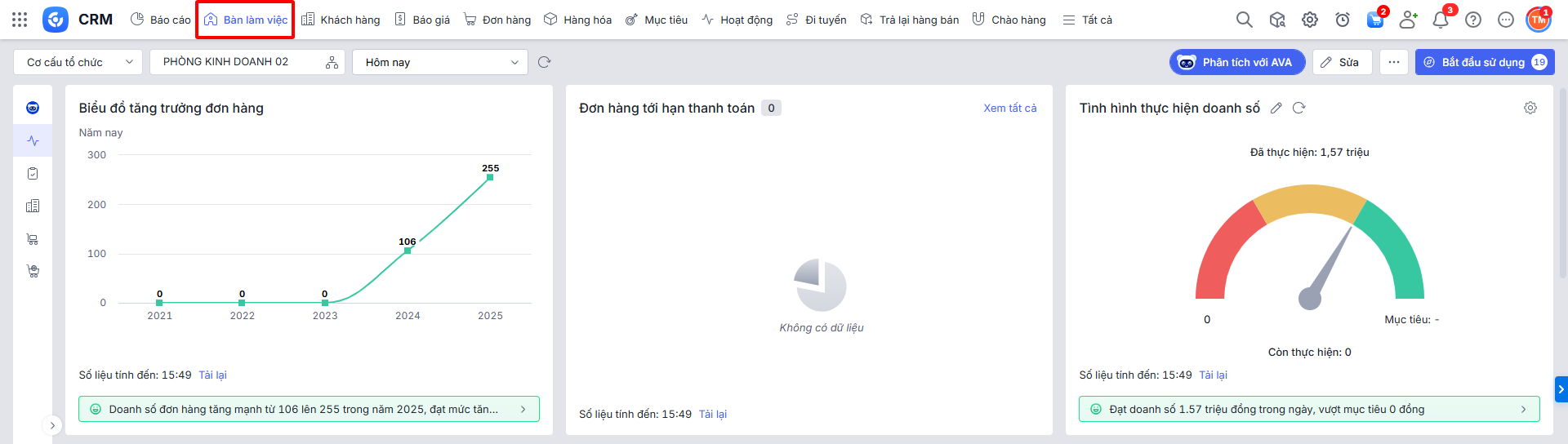This screenshot has height=444, width=1568.
Task: Open the Hôm nay time range dropdown
Action: pos(441,62)
